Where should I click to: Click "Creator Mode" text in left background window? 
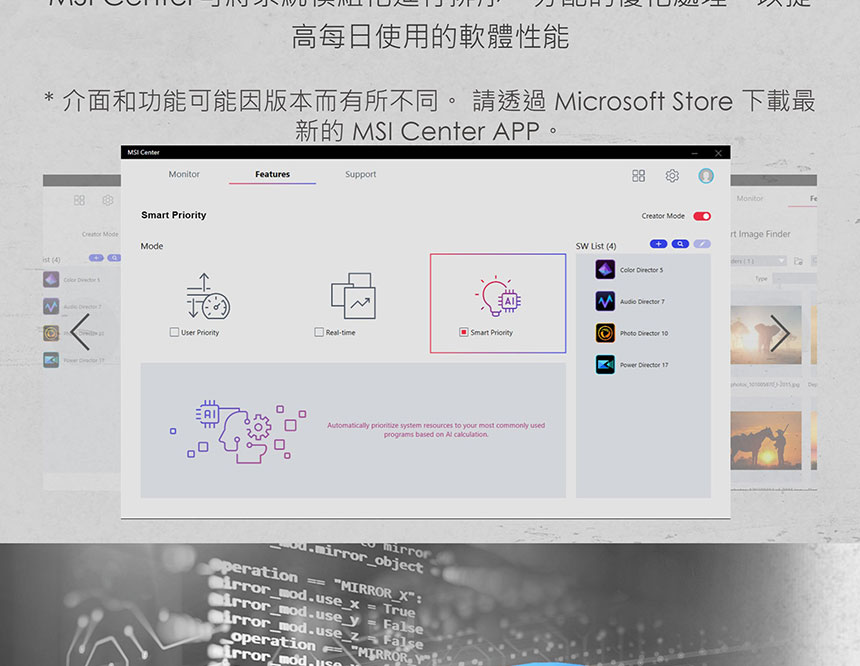100,234
